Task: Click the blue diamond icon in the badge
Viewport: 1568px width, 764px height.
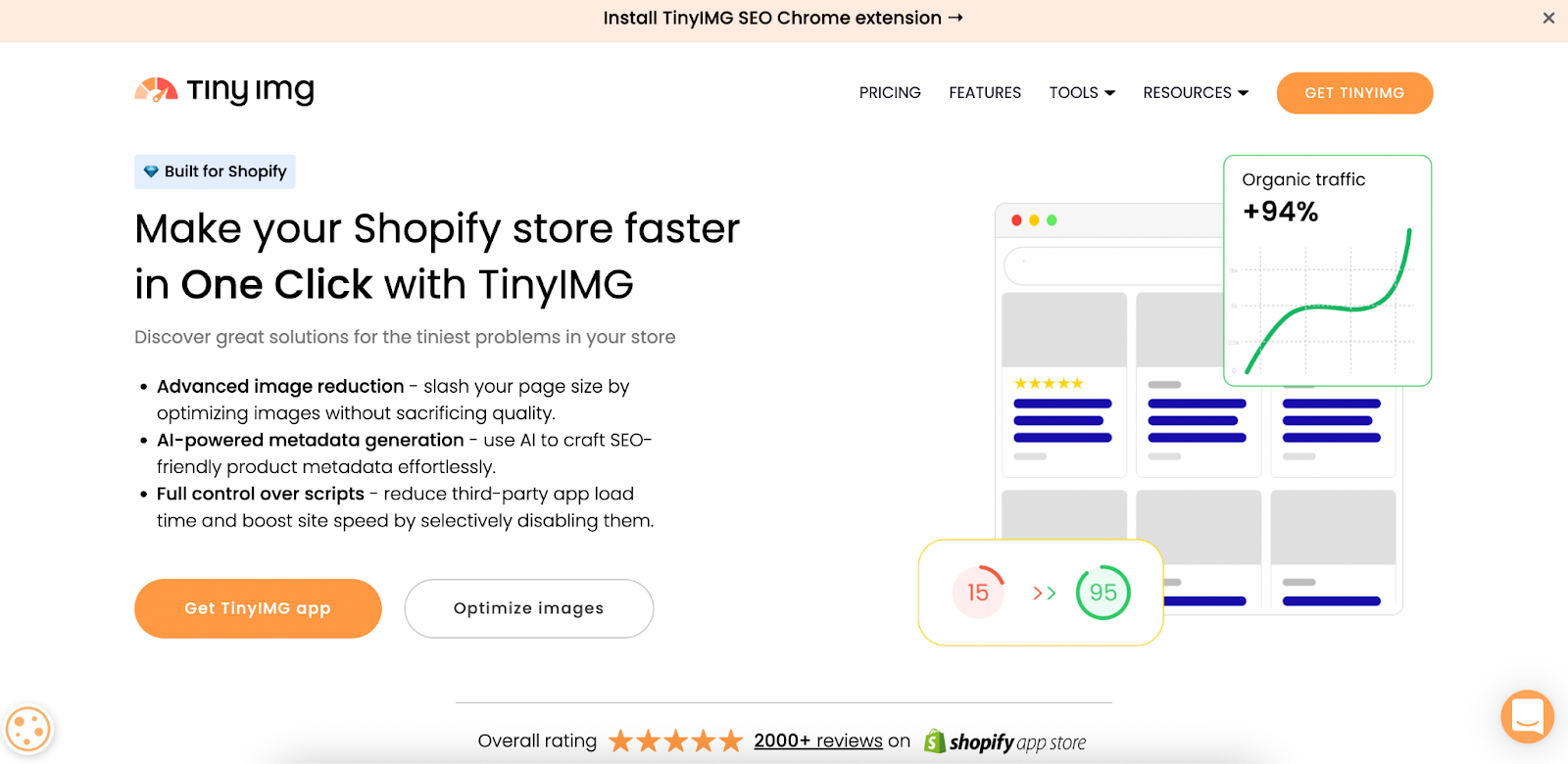Action: pos(151,171)
